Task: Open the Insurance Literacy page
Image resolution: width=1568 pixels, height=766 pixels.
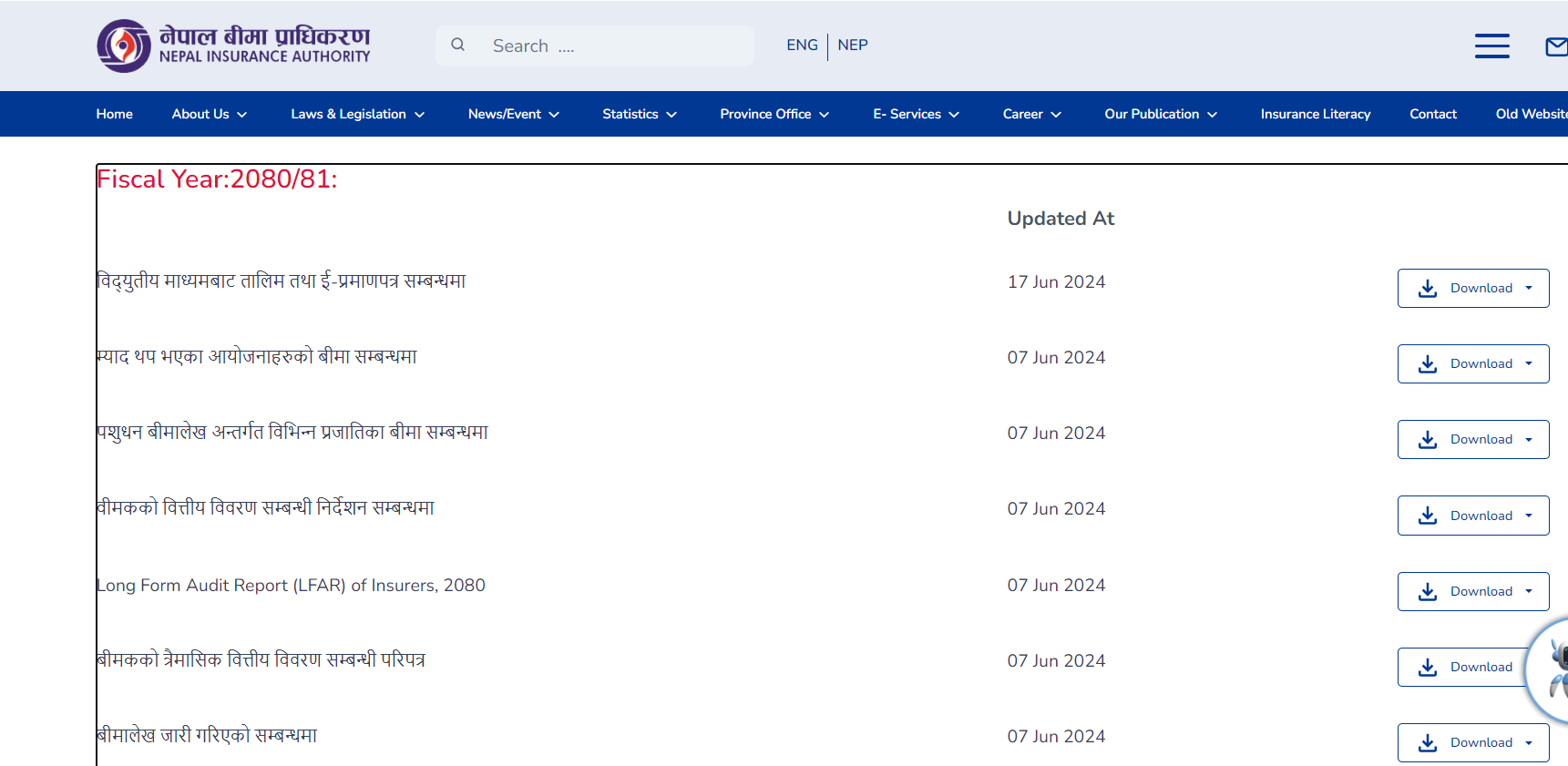Action: click(x=1315, y=114)
